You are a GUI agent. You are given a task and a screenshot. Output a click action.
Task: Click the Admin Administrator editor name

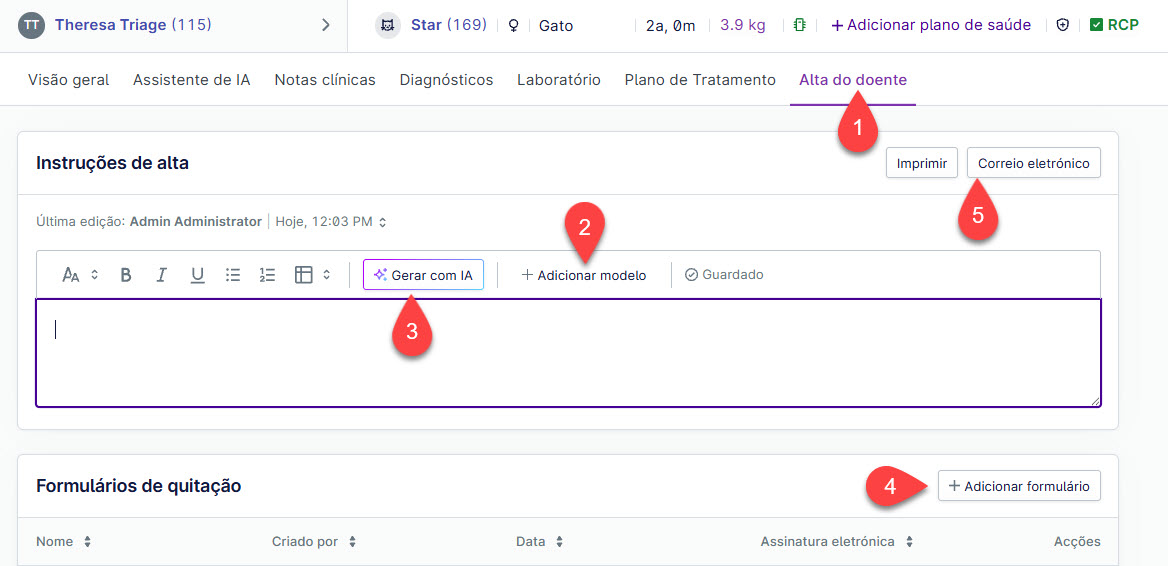coord(196,221)
